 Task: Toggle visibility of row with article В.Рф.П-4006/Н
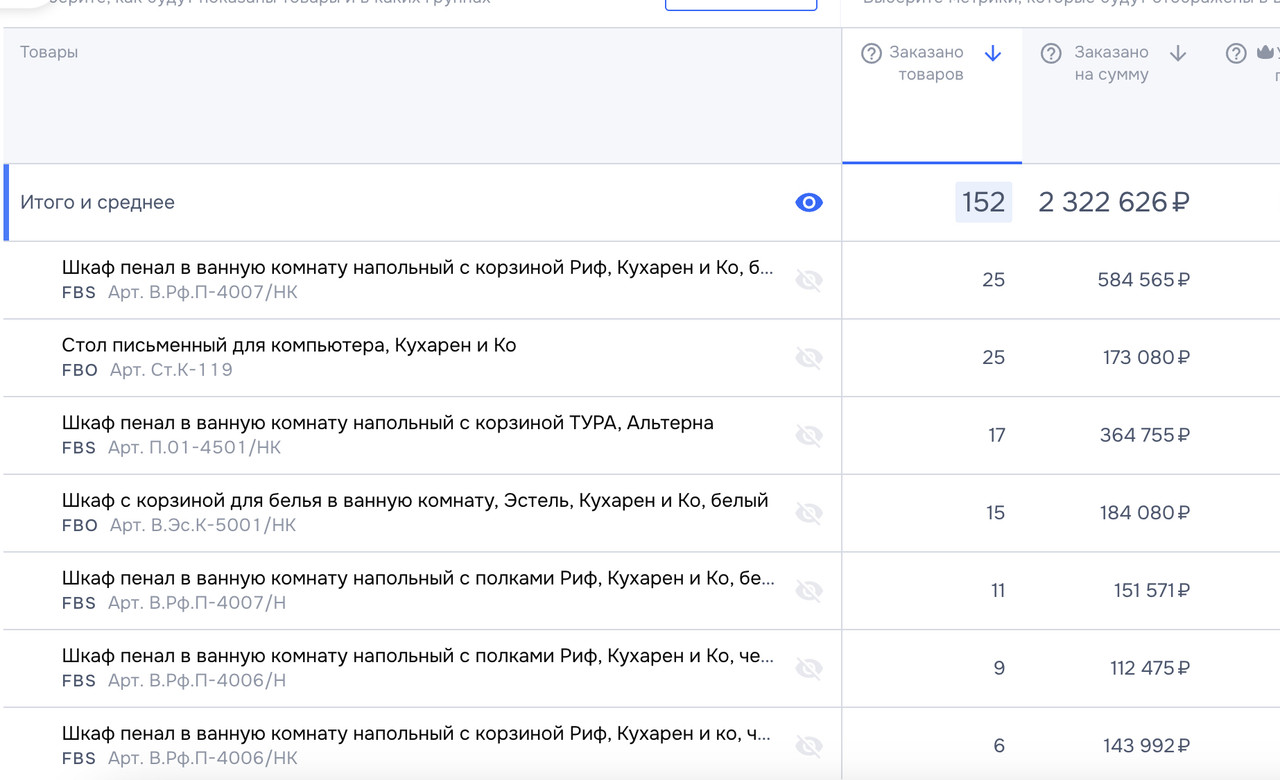tap(810, 668)
